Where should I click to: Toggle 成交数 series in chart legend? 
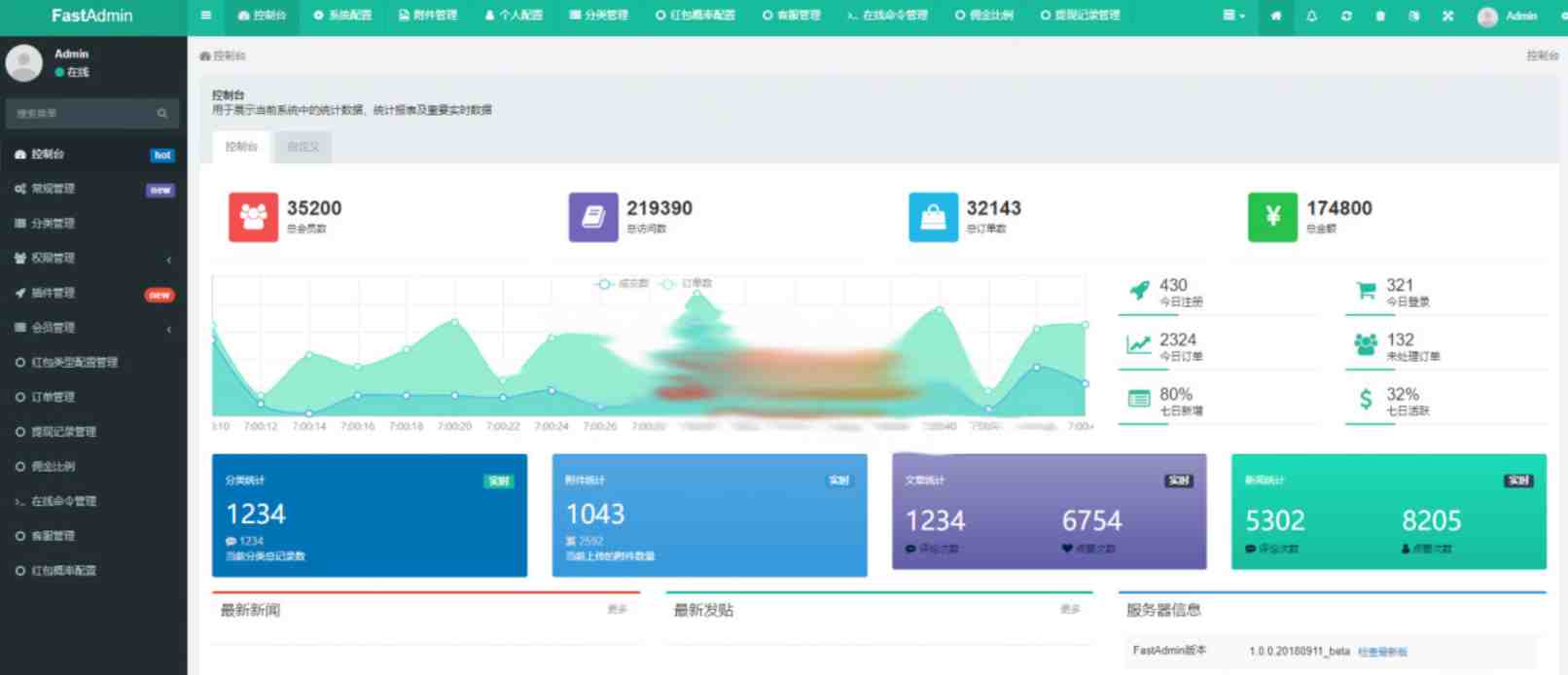(623, 284)
